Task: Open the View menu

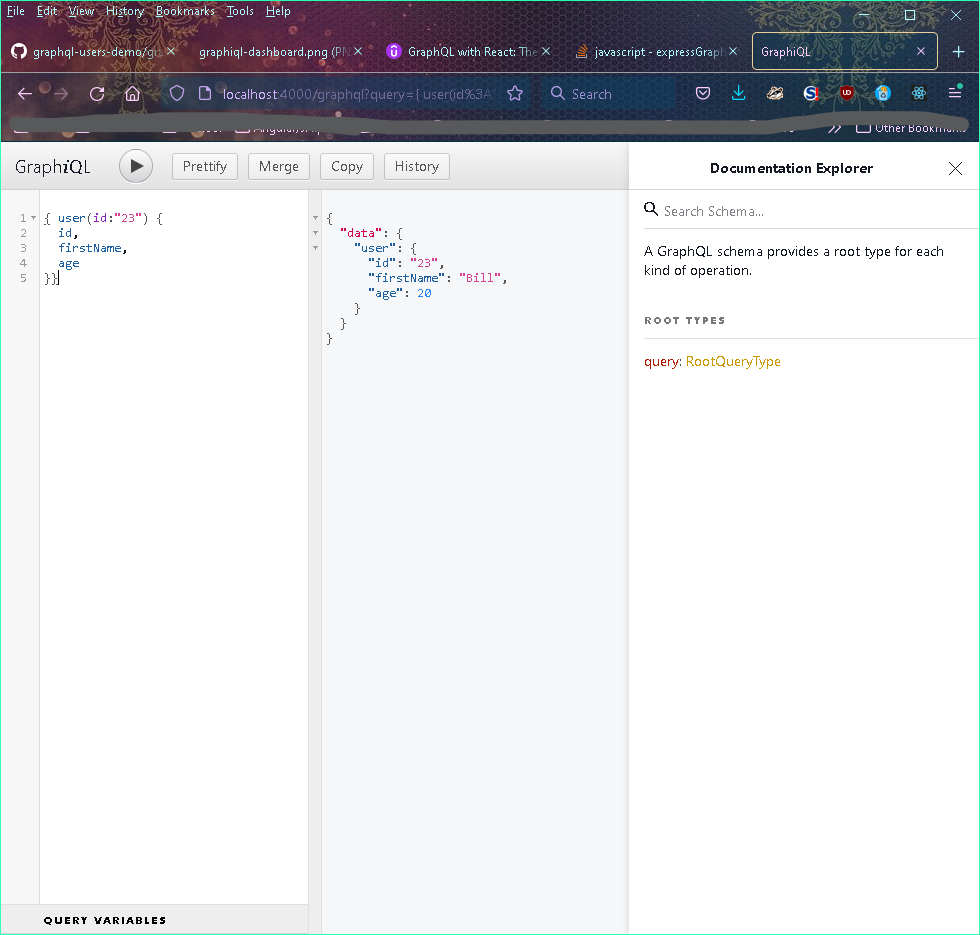Action: coord(81,11)
